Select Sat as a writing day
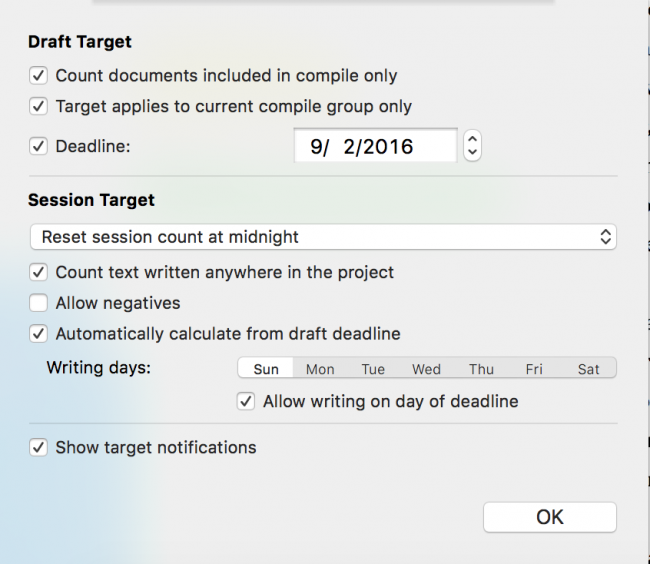This screenshot has height=564, width=650. click(x=588, y=369)
